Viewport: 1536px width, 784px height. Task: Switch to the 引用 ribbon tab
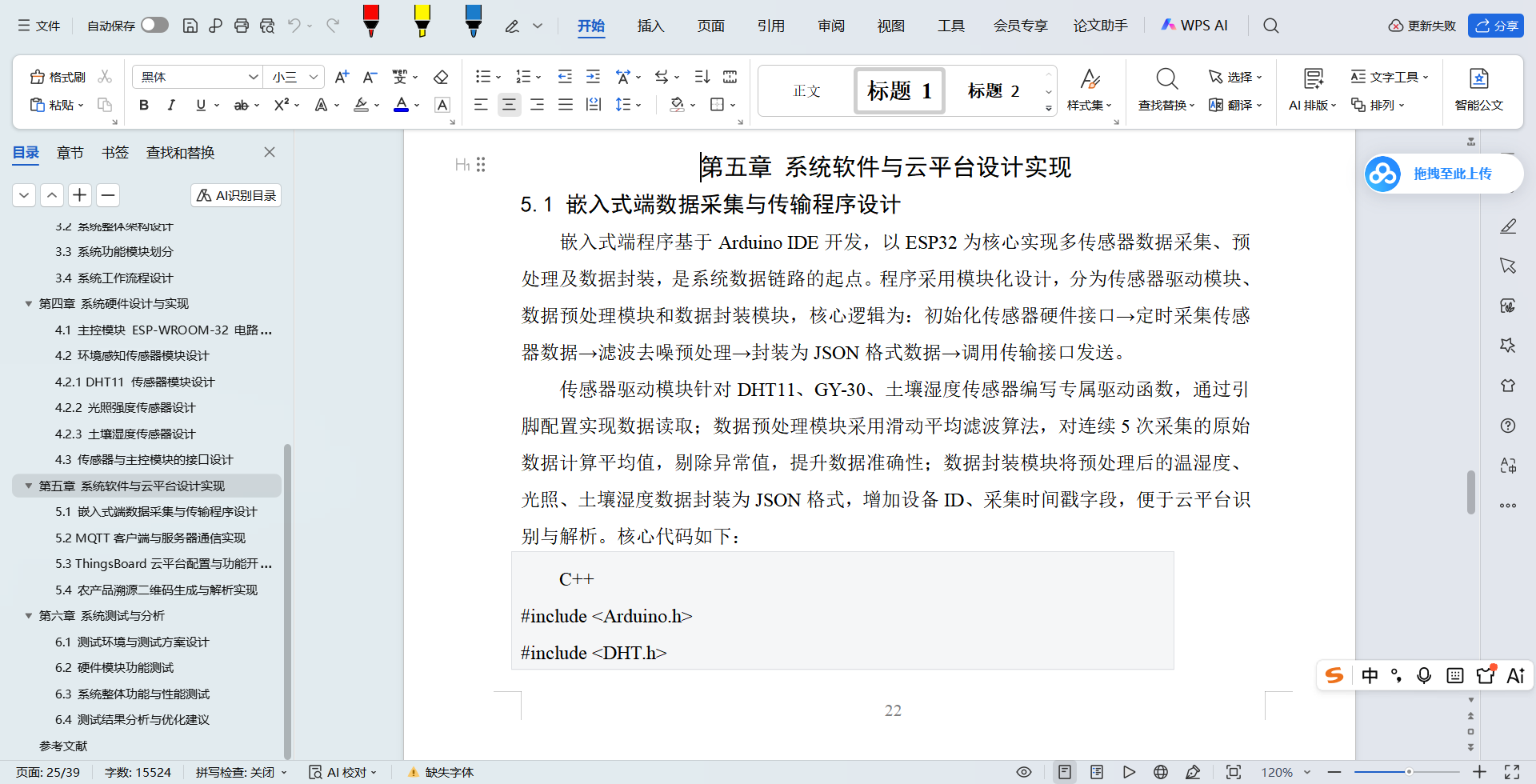coord(771,26)
